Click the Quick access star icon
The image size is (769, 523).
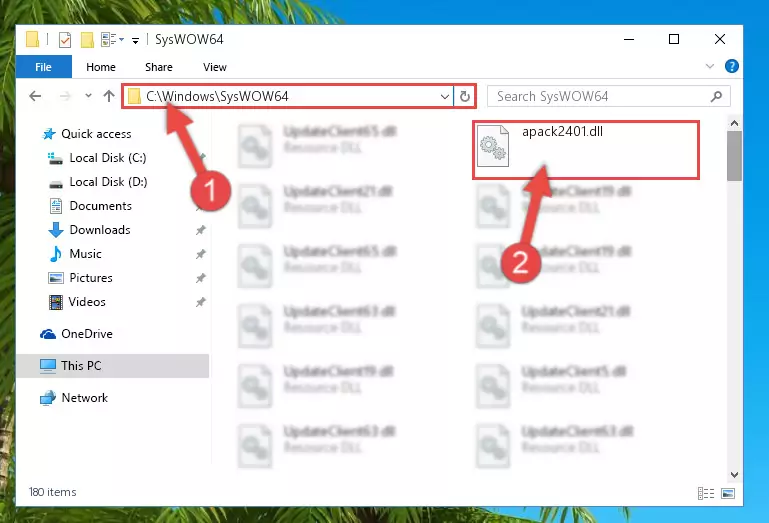(49, 133)
